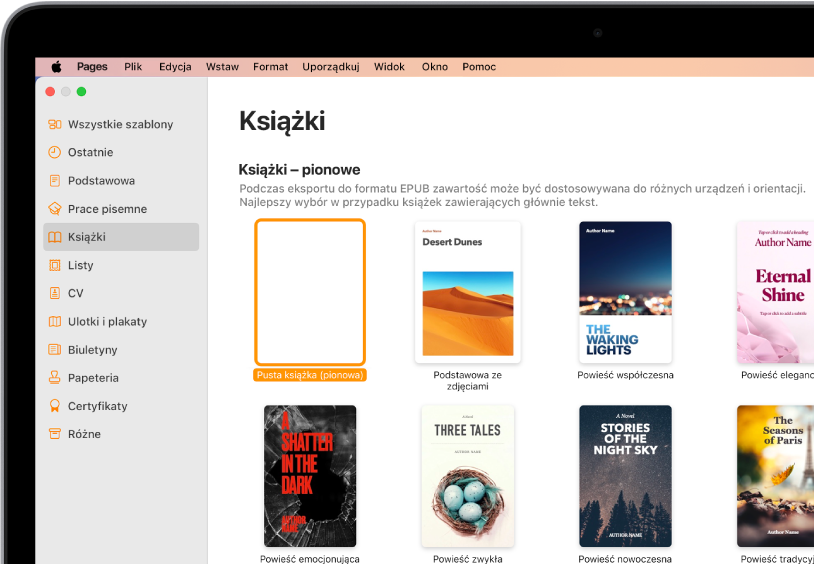Screen dimensions: 814x564
Task: Click the Różne archive box icon
Action: tap(55, 434)
